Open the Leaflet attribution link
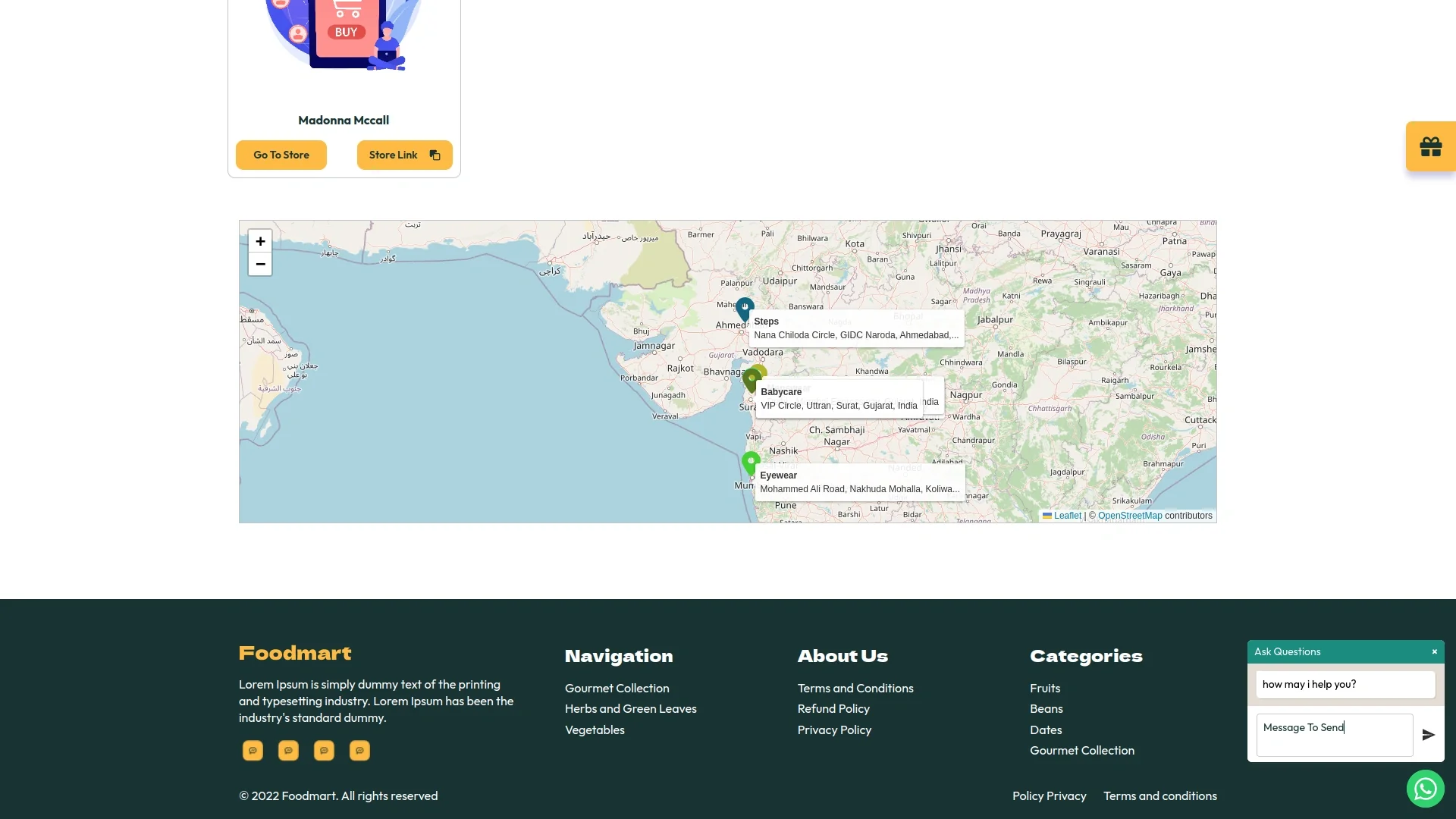1456x819 pixels. [x=1067, y=516]
